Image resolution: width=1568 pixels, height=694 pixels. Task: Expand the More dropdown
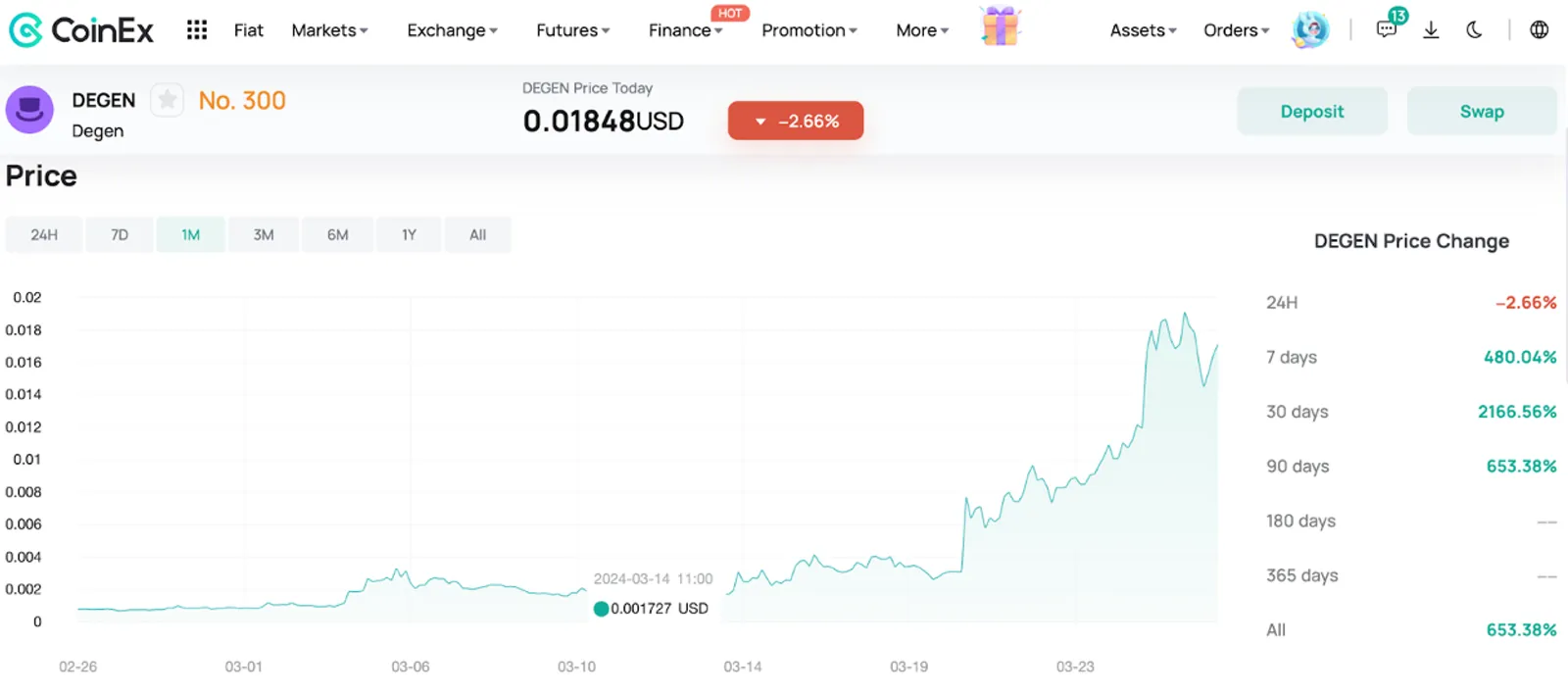(922, 30)
